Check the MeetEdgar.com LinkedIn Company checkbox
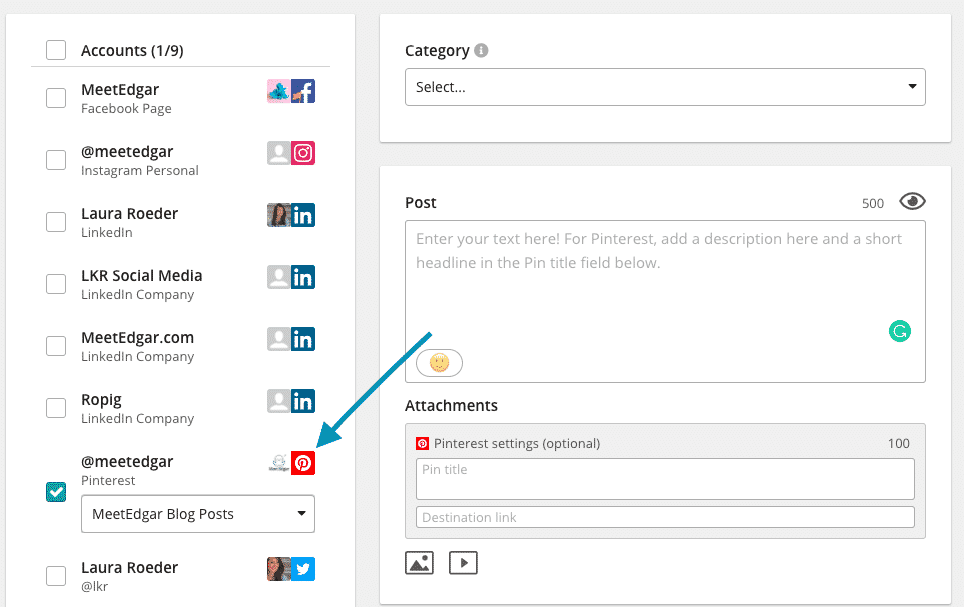The height and width of the screenshot is (607, 964). pos(56,346)
